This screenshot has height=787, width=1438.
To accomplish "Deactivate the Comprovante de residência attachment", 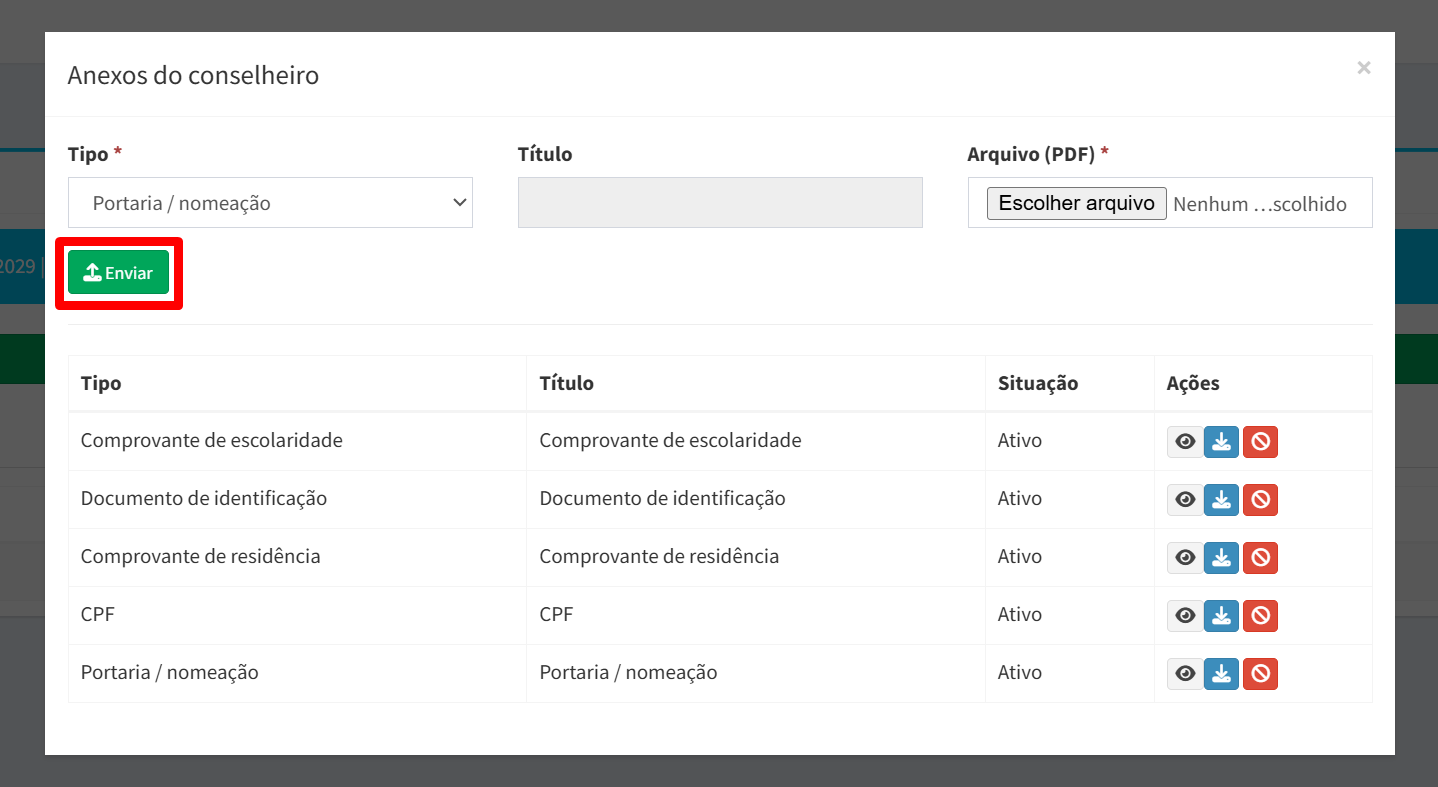I will coord(1260,558).
